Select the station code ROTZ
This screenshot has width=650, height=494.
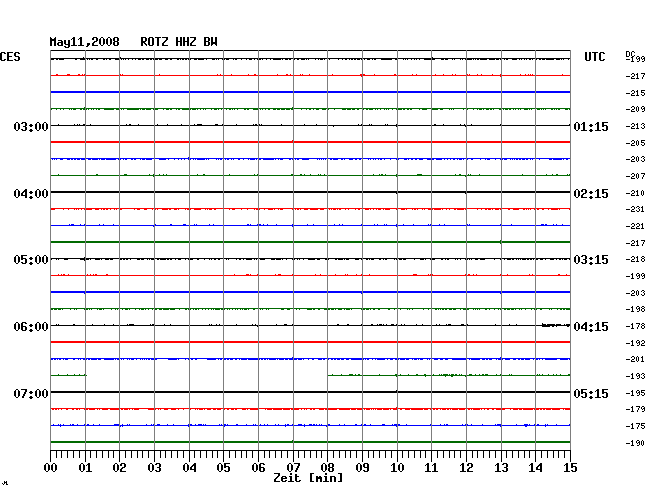click(154, 42)
